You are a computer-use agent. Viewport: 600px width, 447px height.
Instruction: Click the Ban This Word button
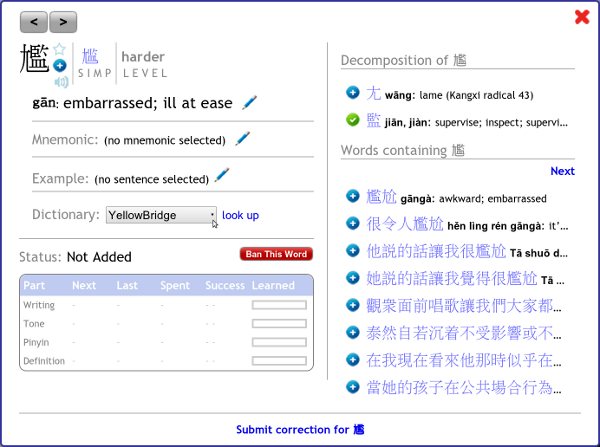pos(276,254)
